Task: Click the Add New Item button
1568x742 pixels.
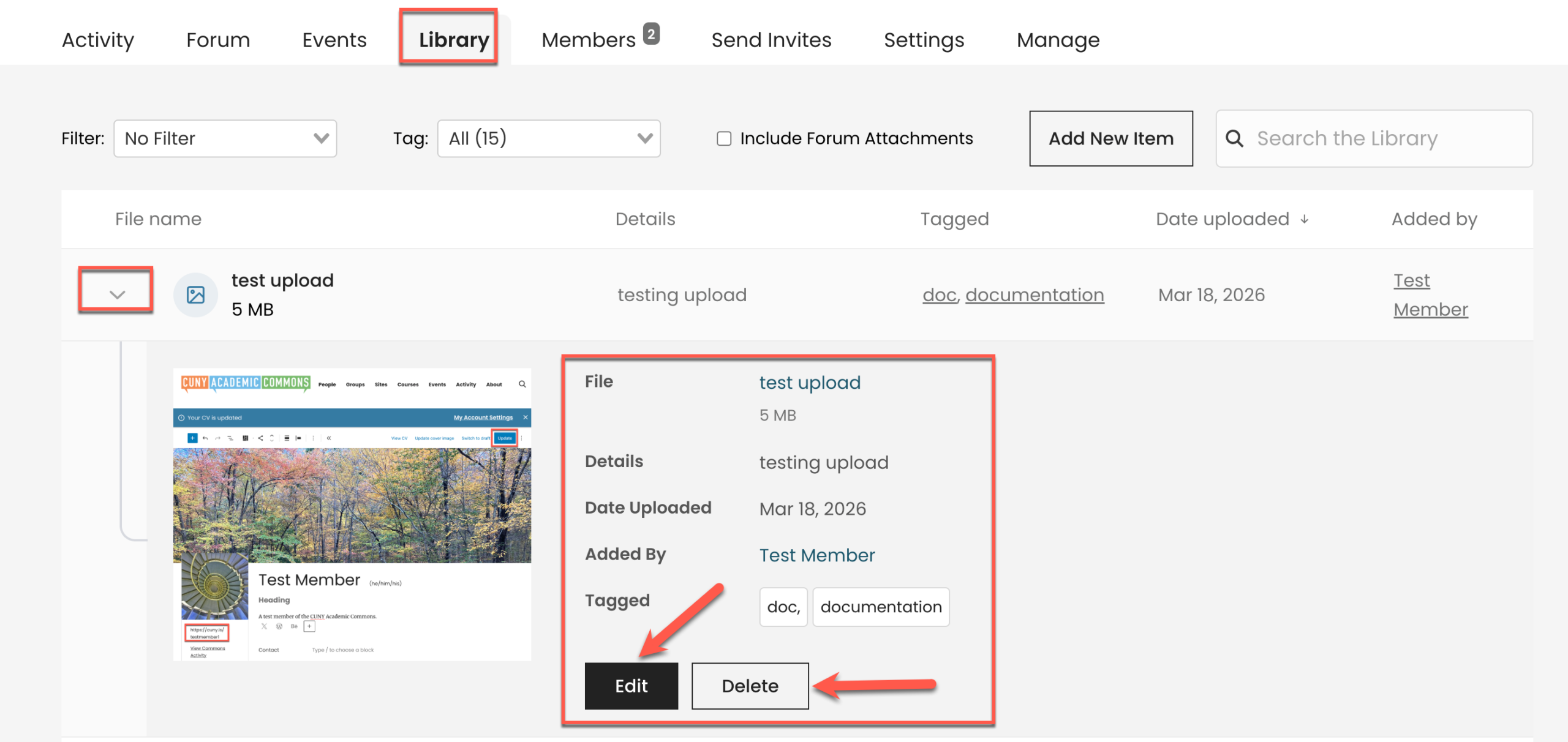Action: (x=1111, y=138)
